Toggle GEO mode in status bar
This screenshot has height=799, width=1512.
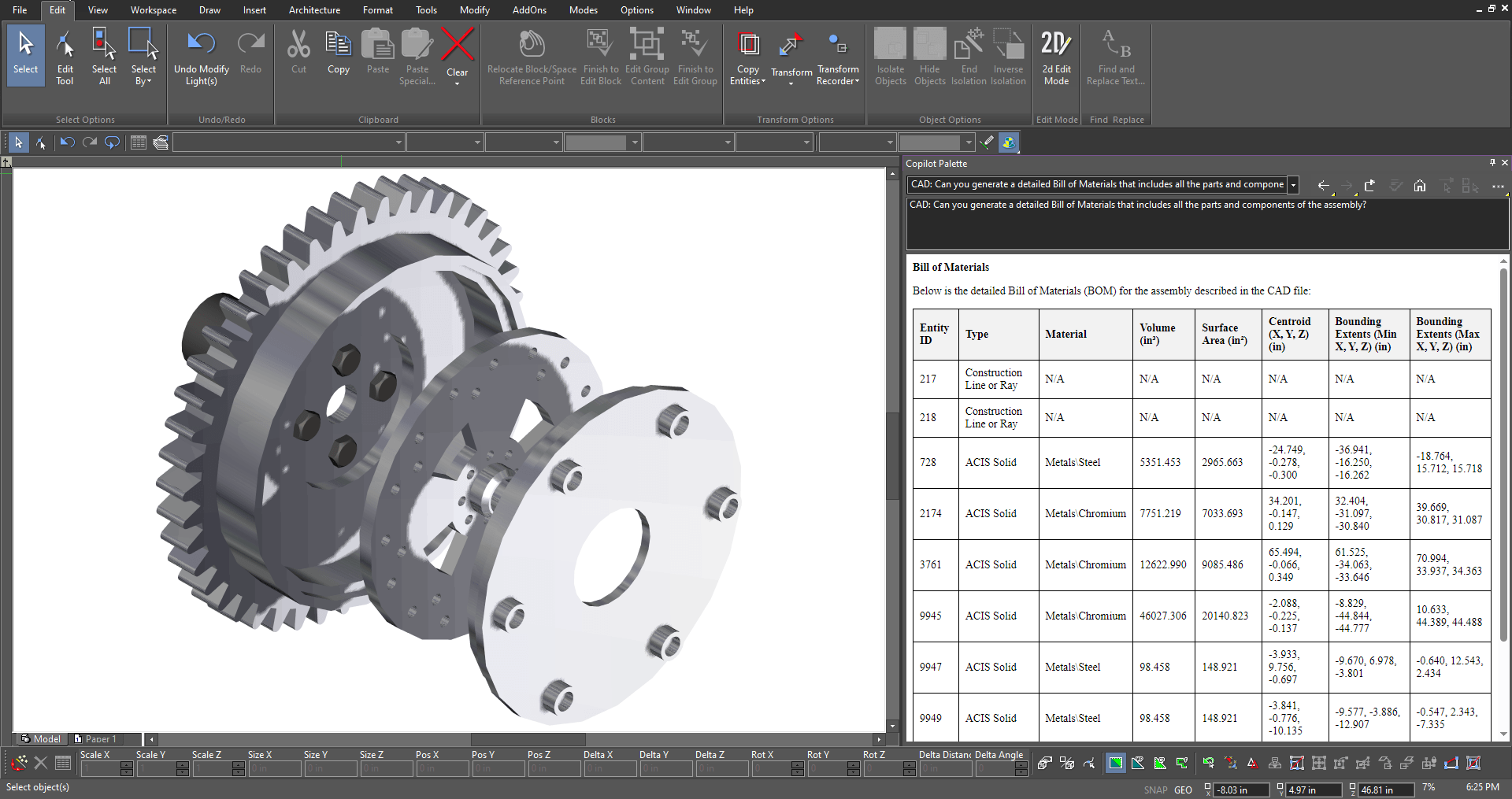click(1183, 790)
